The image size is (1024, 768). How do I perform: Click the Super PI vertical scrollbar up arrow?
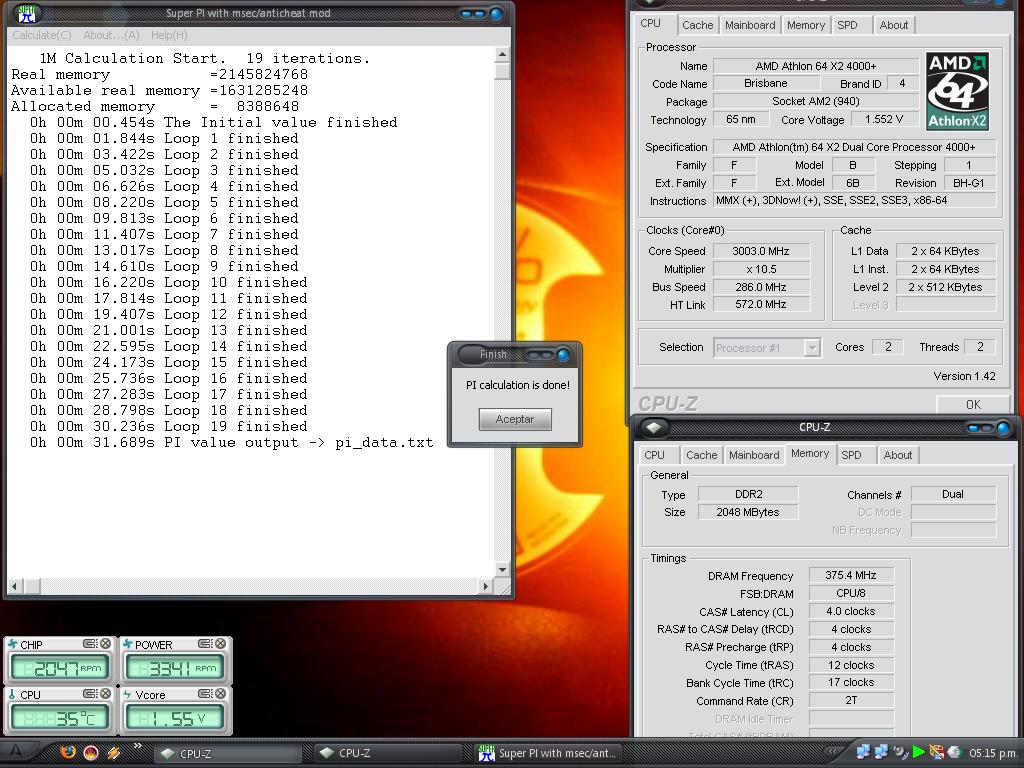pyautogui.click(x=502, y=54)
